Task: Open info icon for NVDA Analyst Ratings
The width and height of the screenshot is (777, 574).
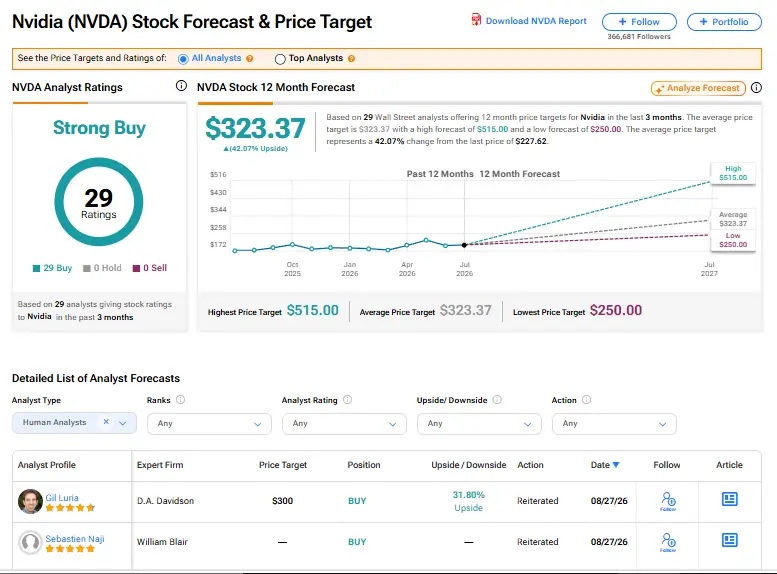Action: click(181, 86)
